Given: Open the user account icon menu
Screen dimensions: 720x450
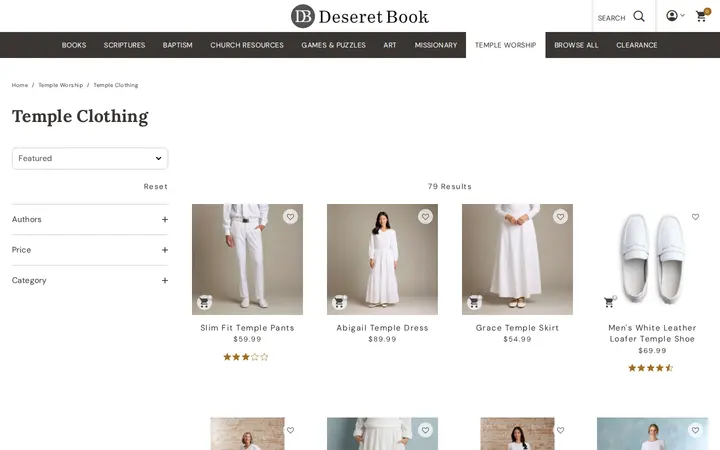Looking at the screenshot, I should coord(671,16).
